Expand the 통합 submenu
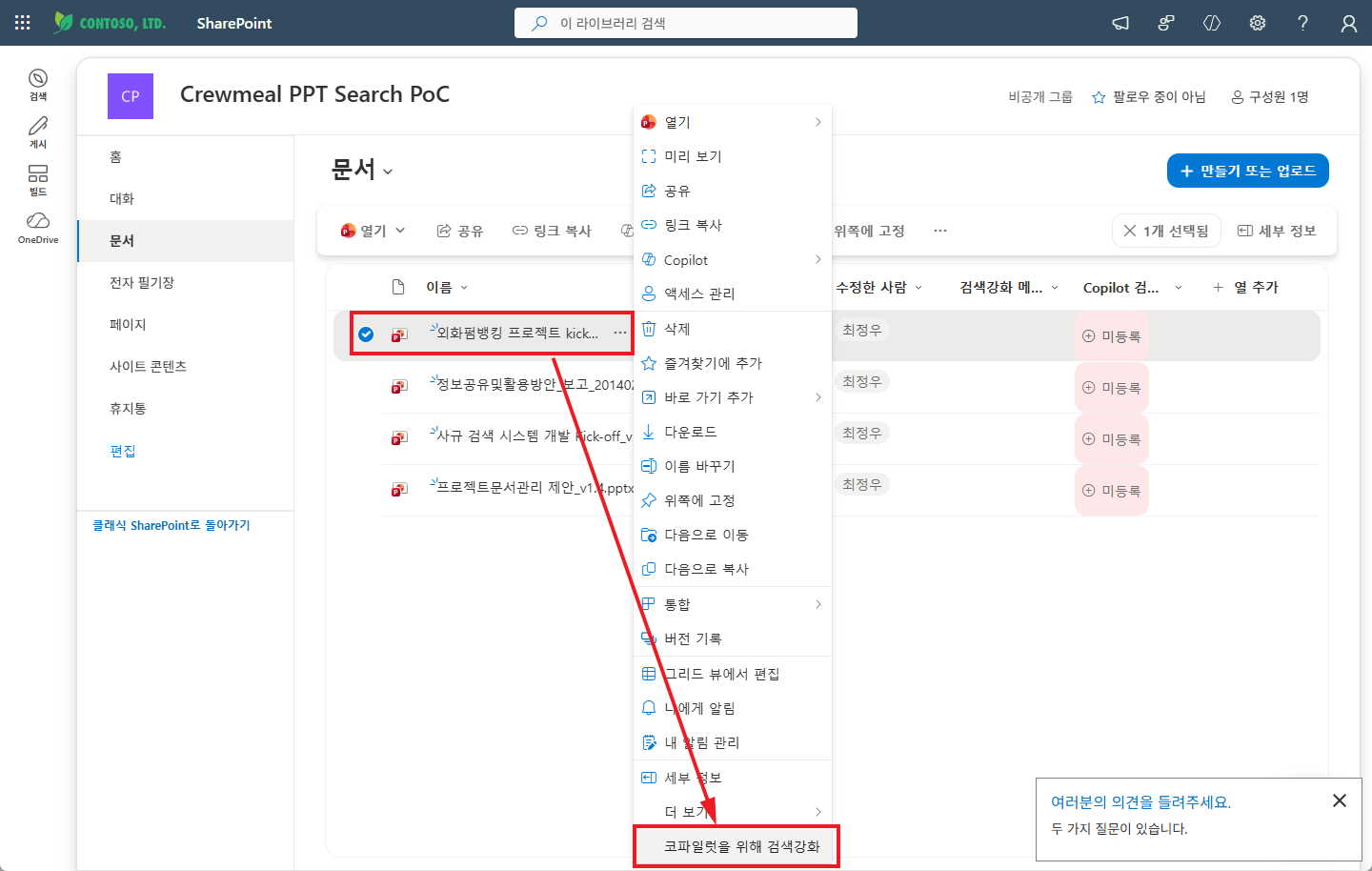The height and width of the screenshot is (871, 1372). coord(818,604)
